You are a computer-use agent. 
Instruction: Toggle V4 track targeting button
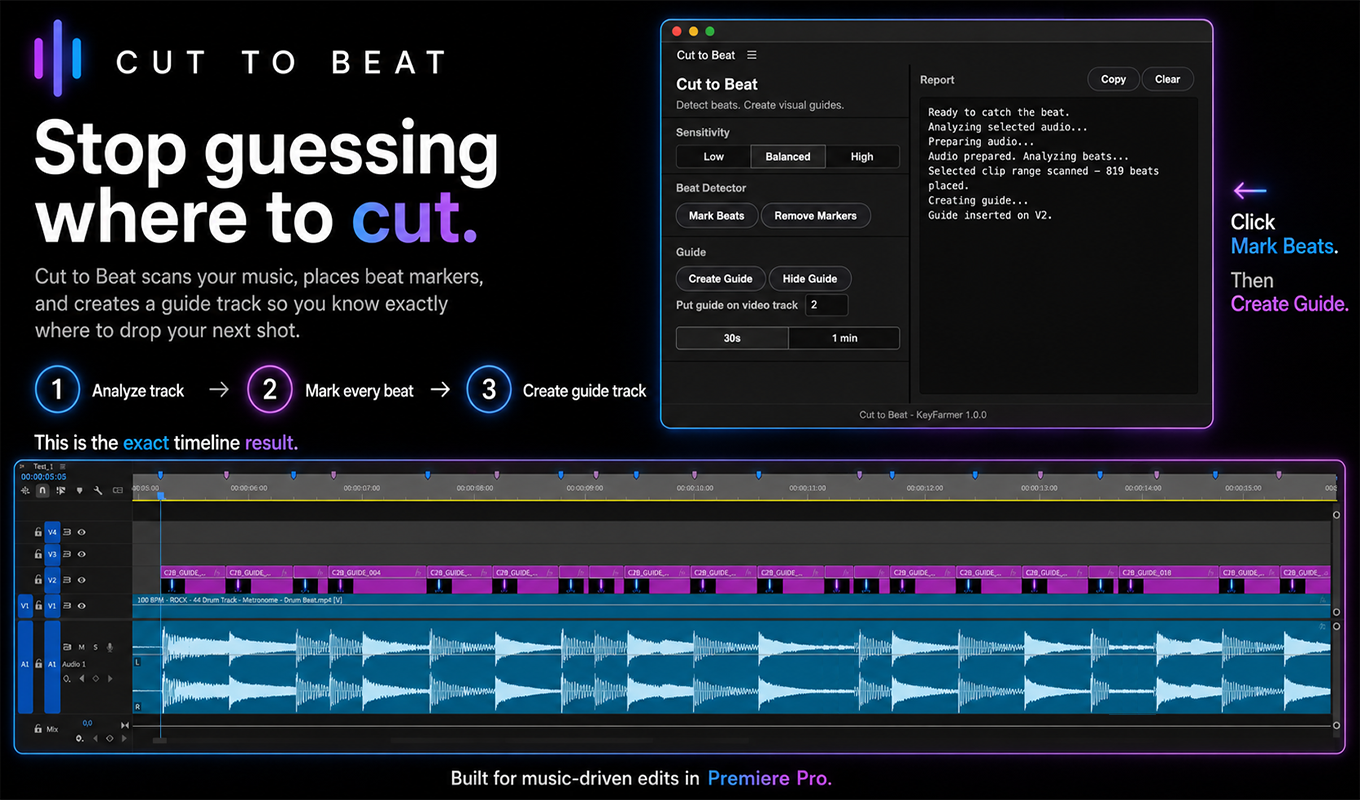[x=52, y=532]
